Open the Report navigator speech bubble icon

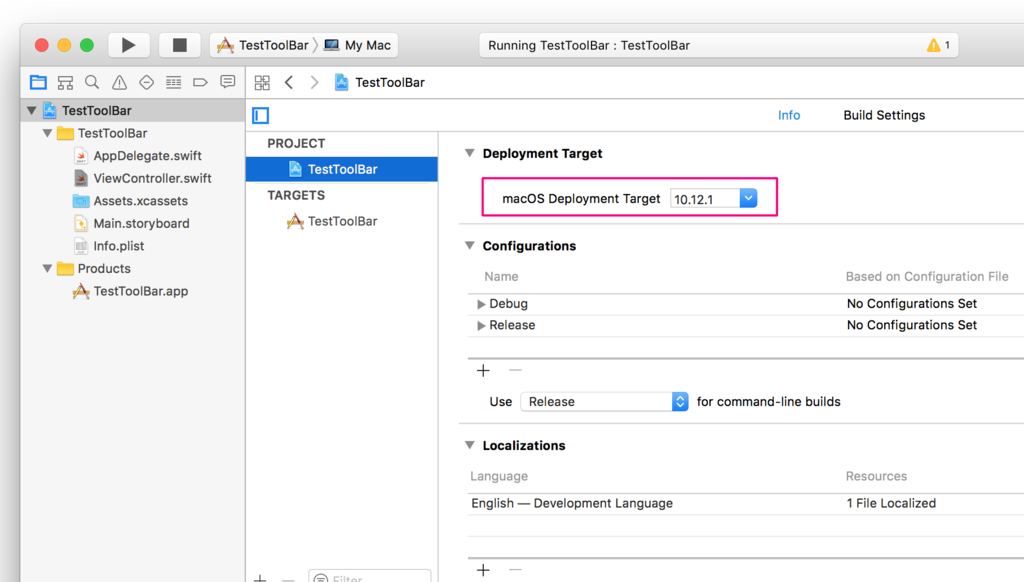pyautogui.click(x=227, y=82)
